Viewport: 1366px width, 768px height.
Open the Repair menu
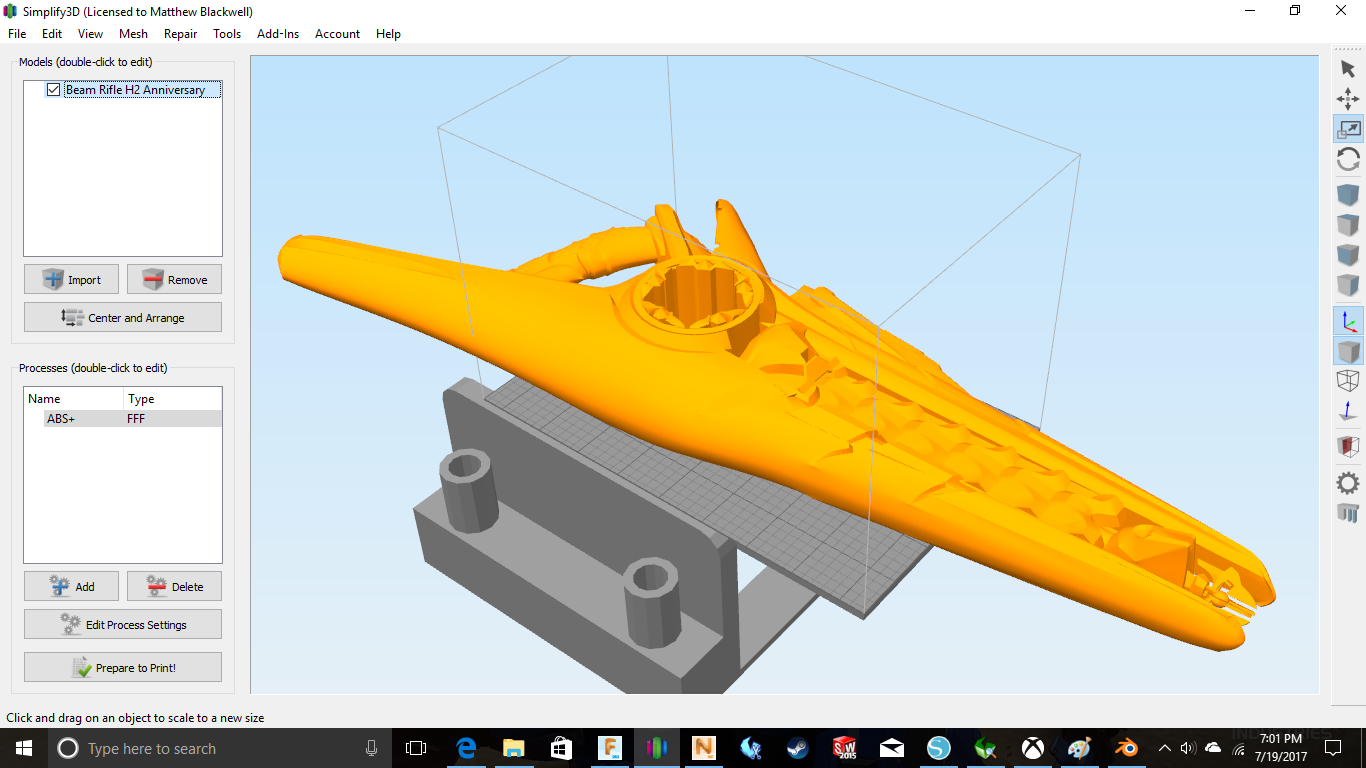coord(181,33)
